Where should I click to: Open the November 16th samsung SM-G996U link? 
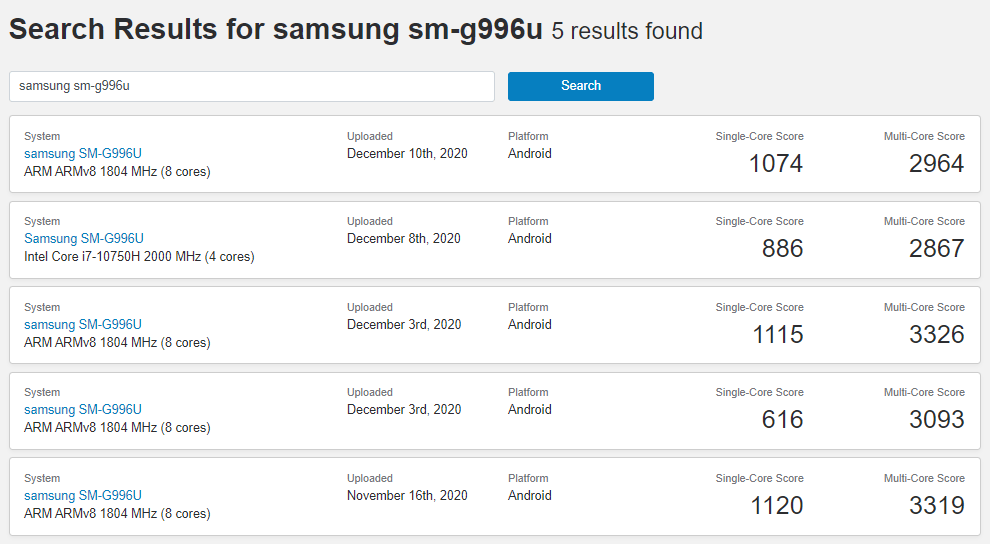(x=83, y=496)
